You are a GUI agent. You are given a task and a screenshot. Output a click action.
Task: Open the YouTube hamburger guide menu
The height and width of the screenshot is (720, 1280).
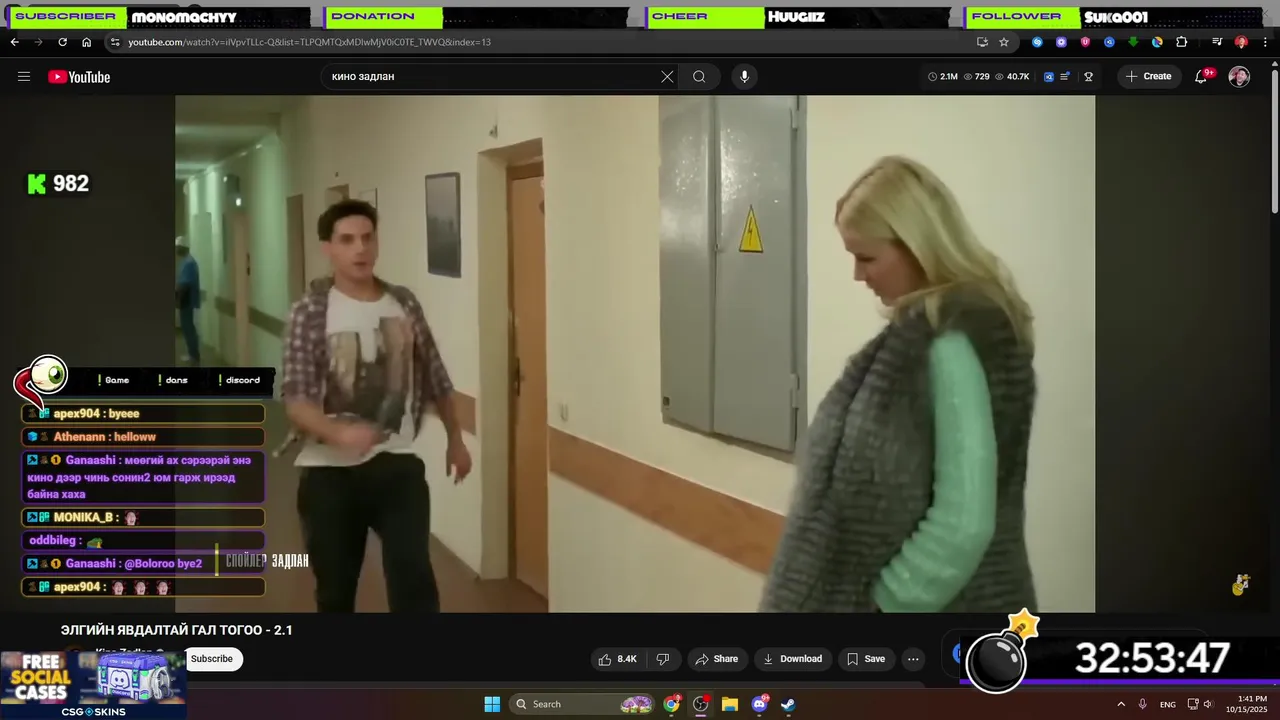point(24,77)
